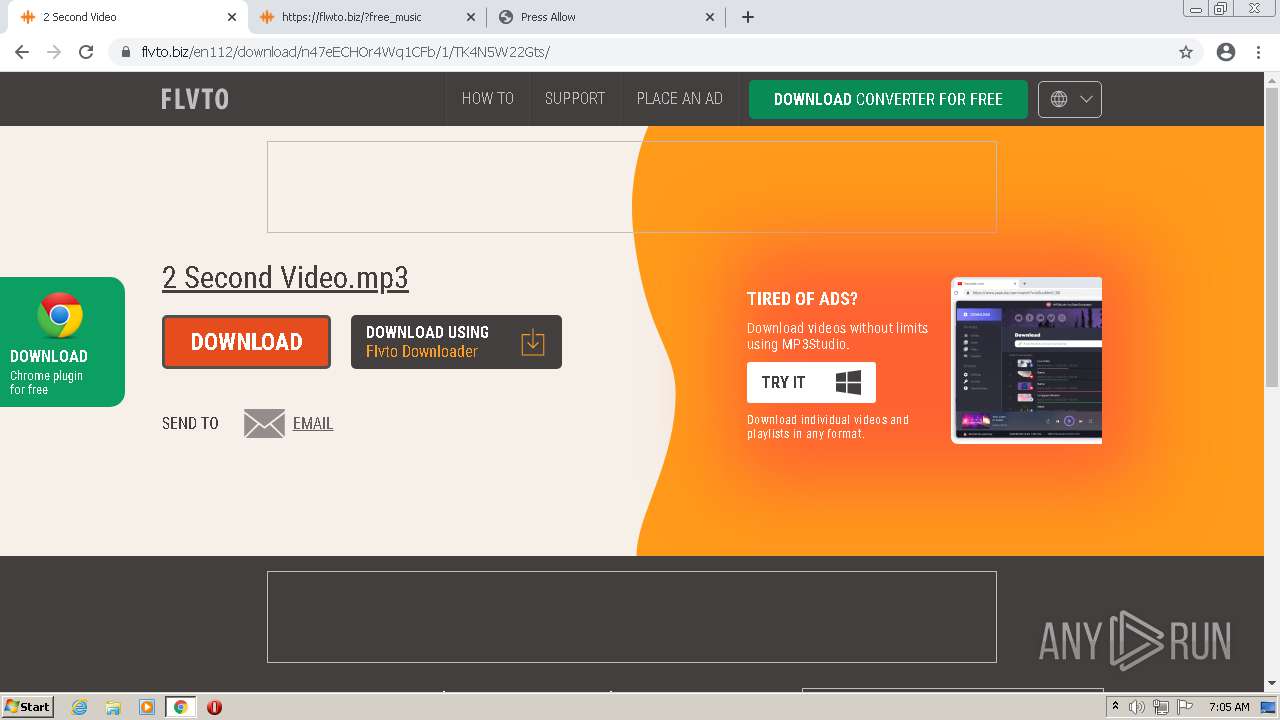Open the language globe dropdown
The width and height of the screenshot is (1280, 720).
[x=1070, y=99]
